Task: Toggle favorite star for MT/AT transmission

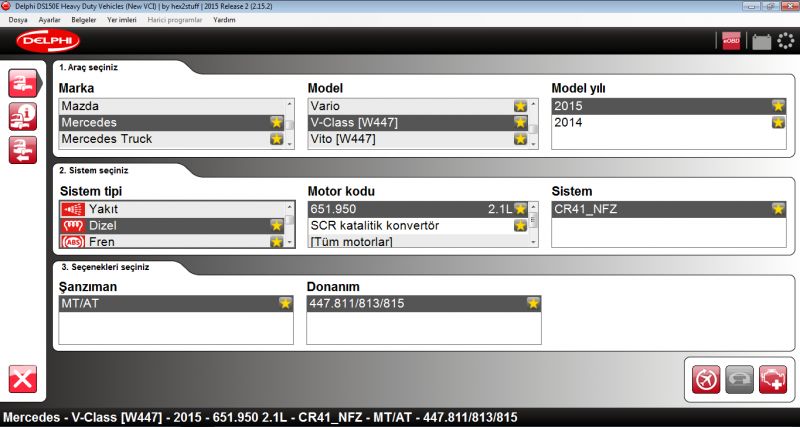Action: (x=285, y=304)
